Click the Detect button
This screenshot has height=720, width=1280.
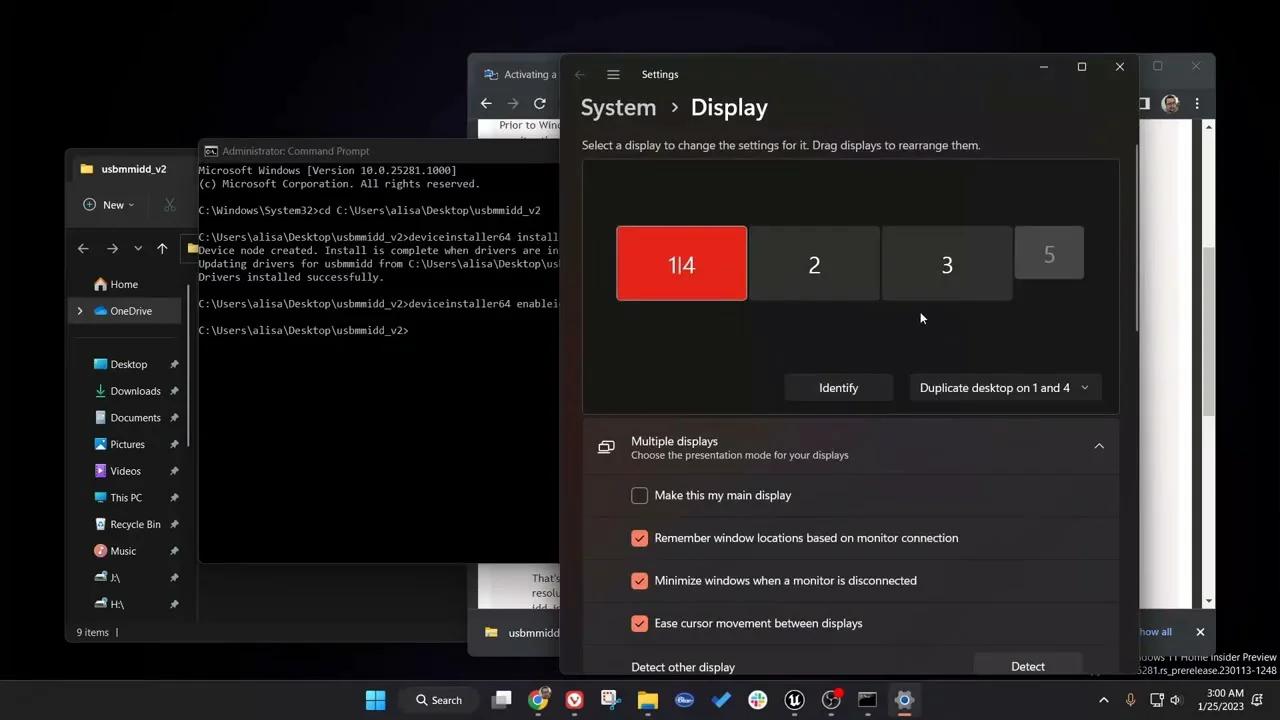(1027, 666)
